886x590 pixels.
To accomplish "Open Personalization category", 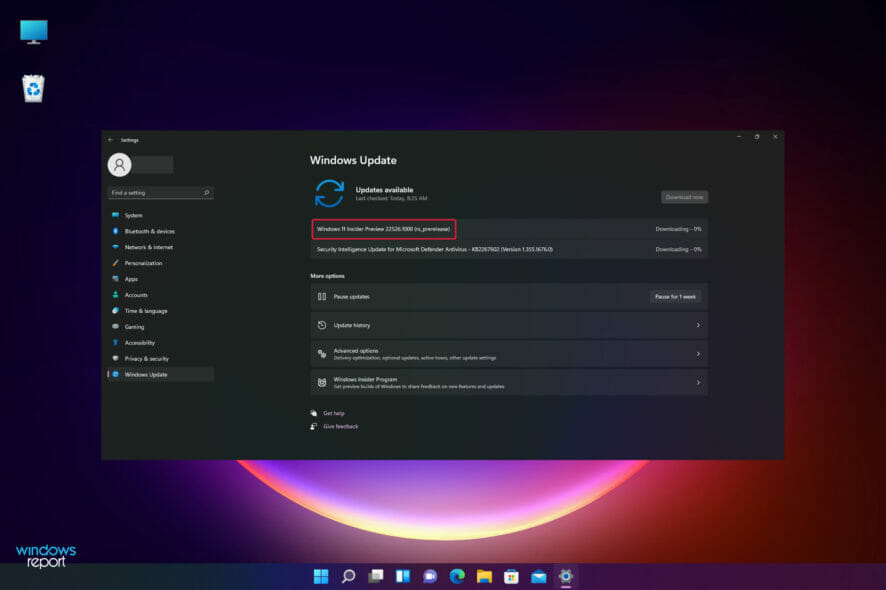I will tap(160, 263).
